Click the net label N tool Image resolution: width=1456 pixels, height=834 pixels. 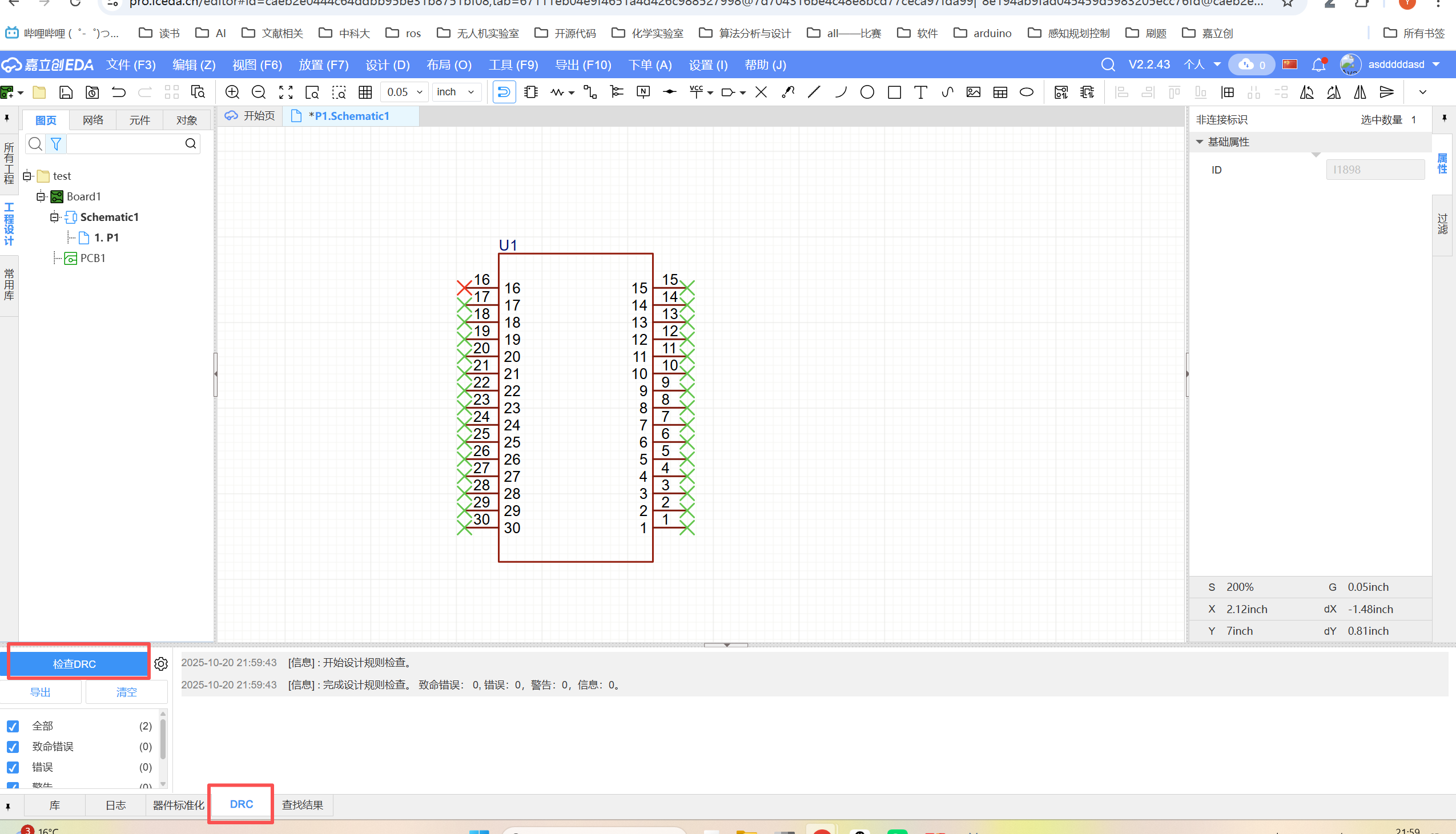tap(643, 92)
